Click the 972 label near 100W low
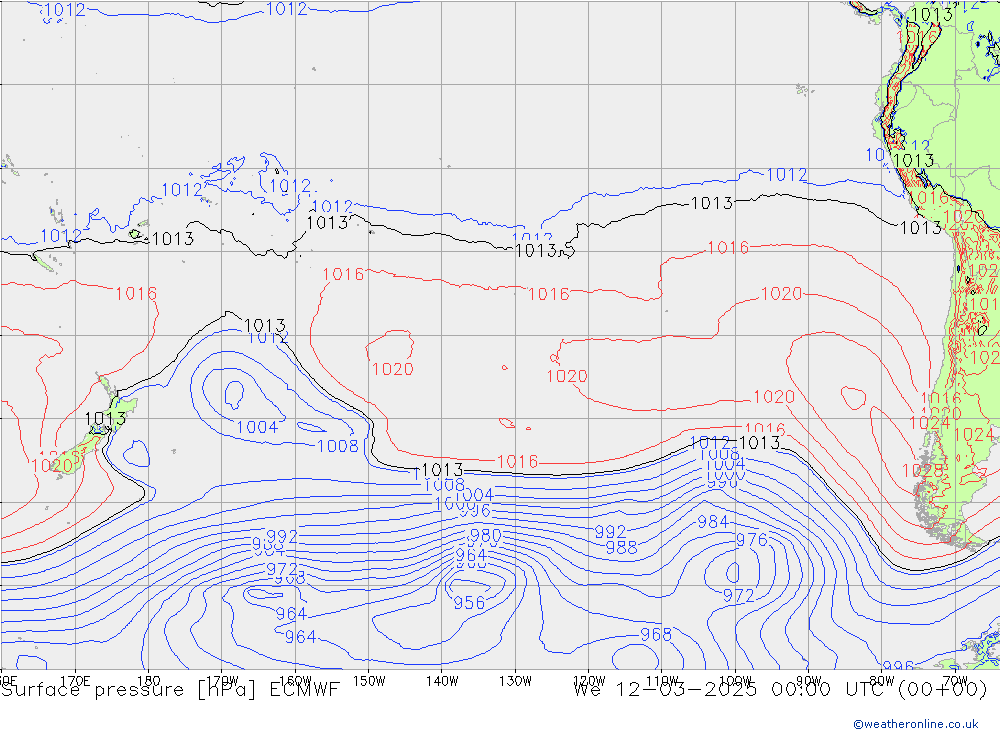1000x733 pixels. tap(739, 596)
